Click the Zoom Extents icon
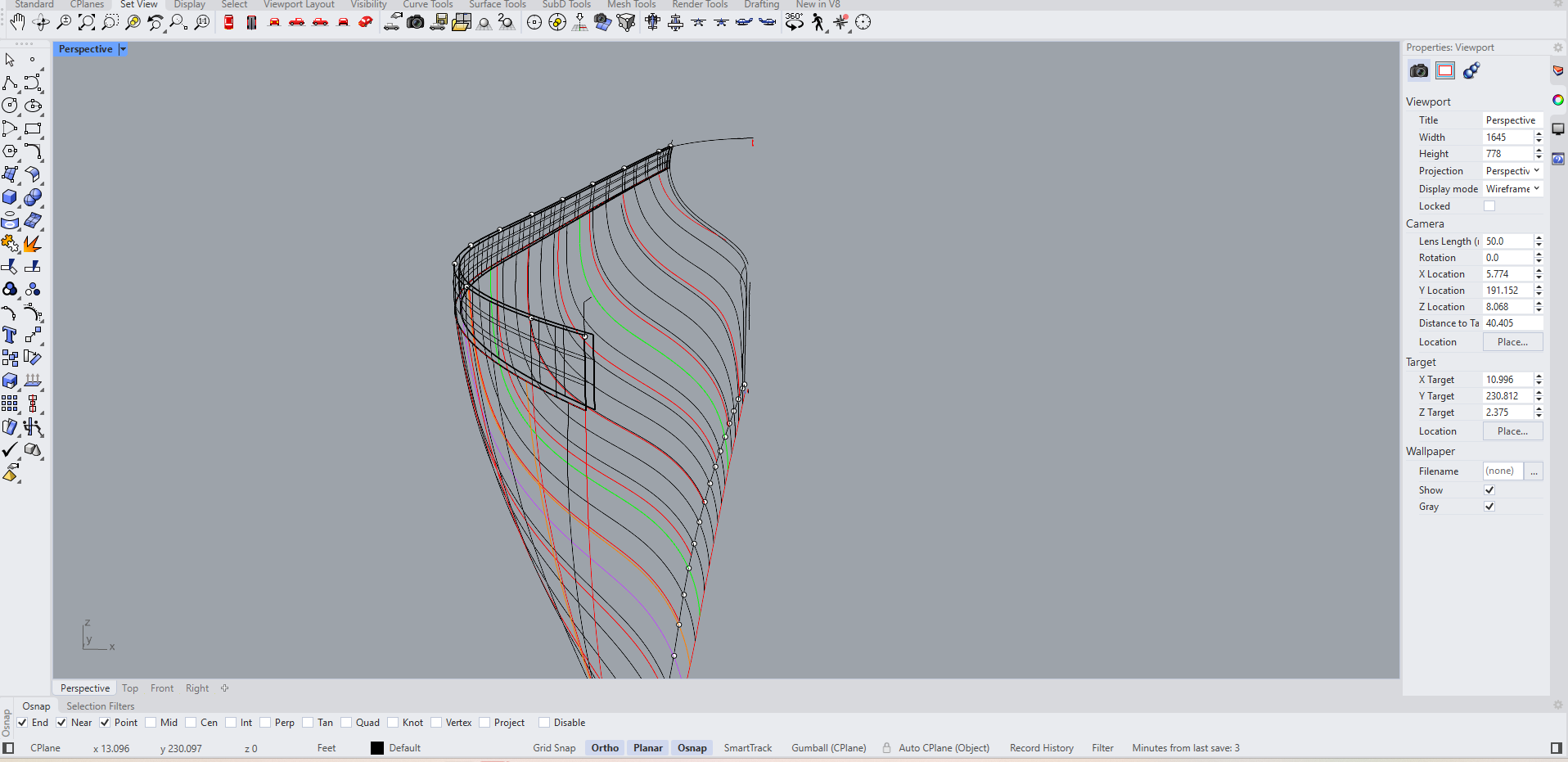Image resolution: width=1568 pixels, height=762 pixels. pos(86,22)
